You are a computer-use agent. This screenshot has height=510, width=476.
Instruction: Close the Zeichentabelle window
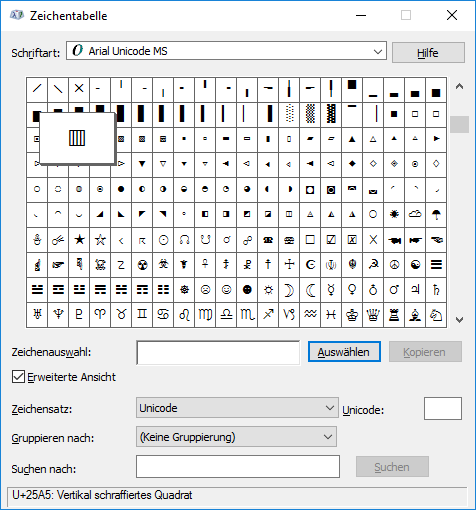pyautogui.click(x=452, y=15)
